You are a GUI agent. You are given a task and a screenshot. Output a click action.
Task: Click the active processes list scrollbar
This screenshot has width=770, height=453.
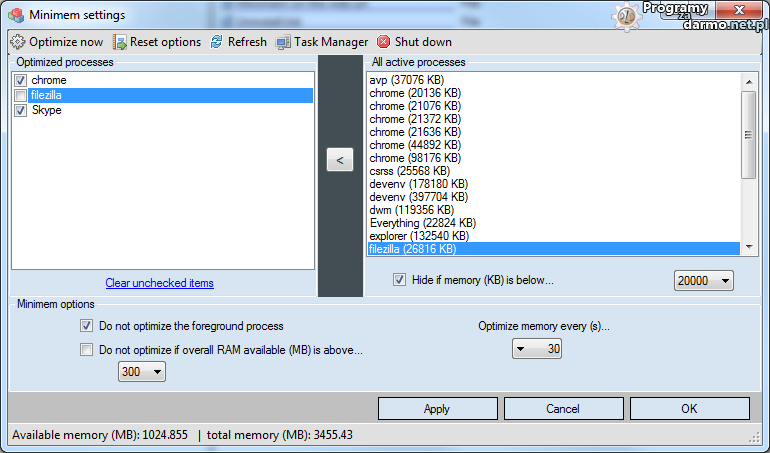point(748,135)
